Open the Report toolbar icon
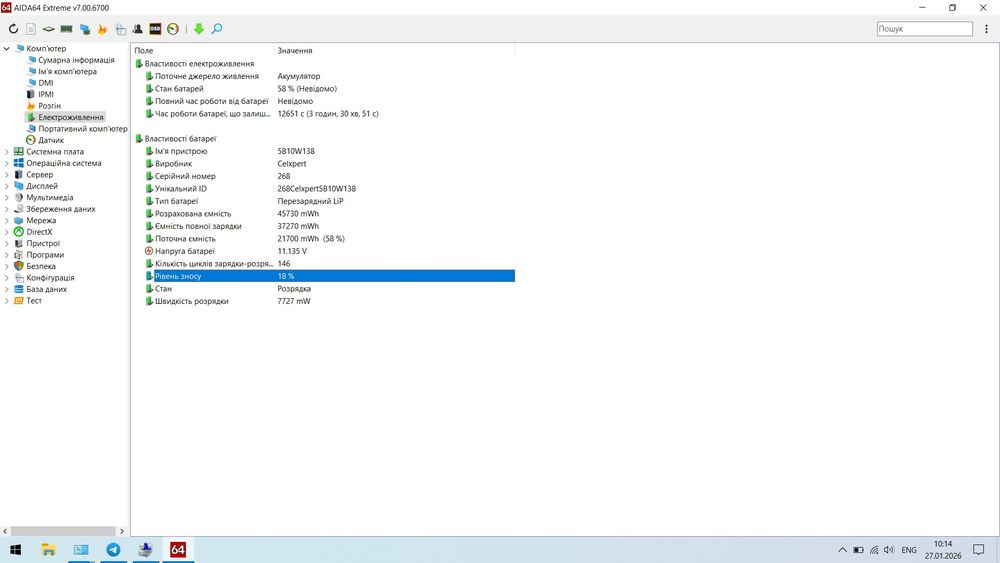1000x563 pixels. 31,29
